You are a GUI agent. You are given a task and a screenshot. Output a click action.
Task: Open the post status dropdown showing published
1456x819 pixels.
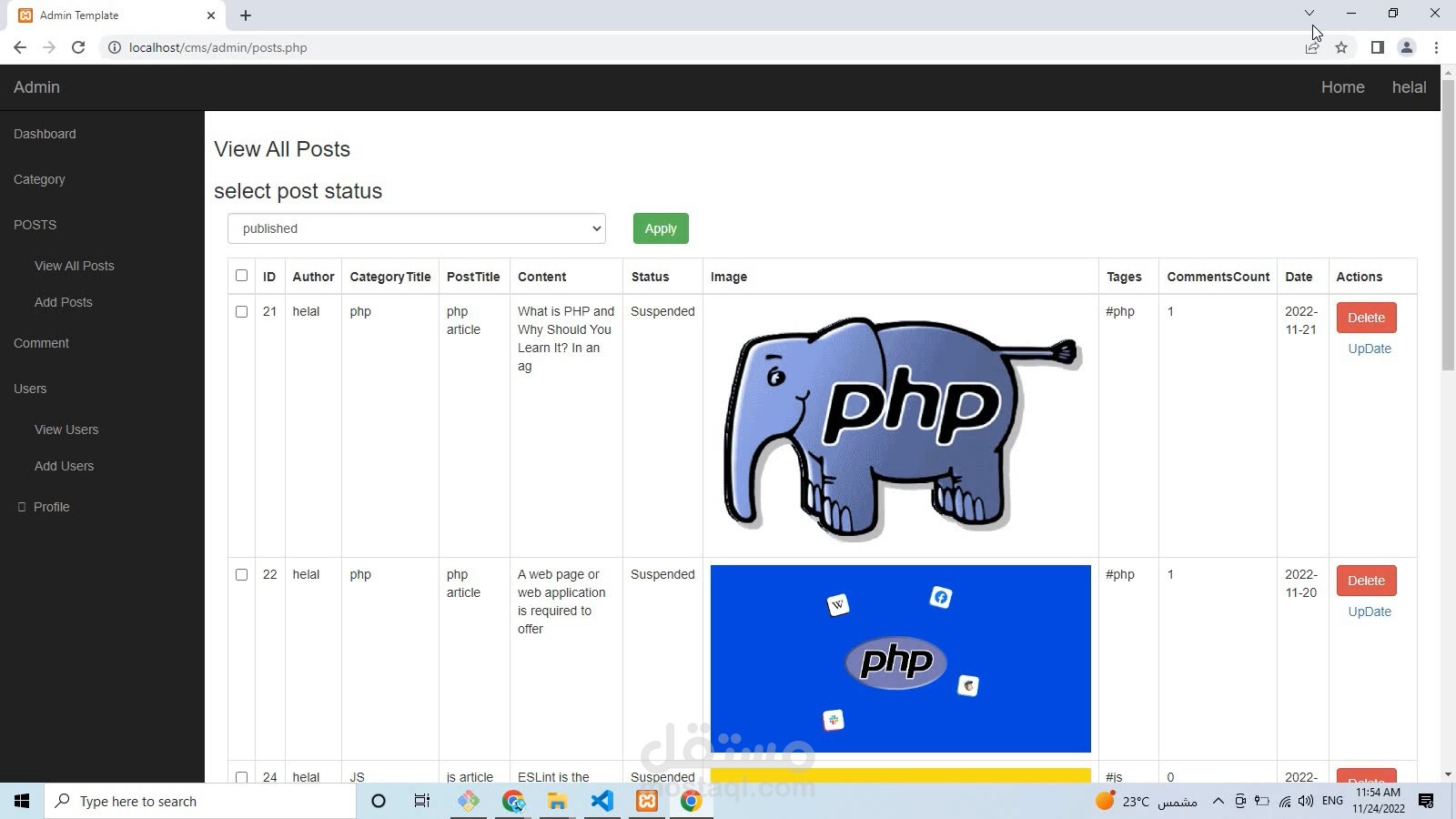(x=417, y=228)
